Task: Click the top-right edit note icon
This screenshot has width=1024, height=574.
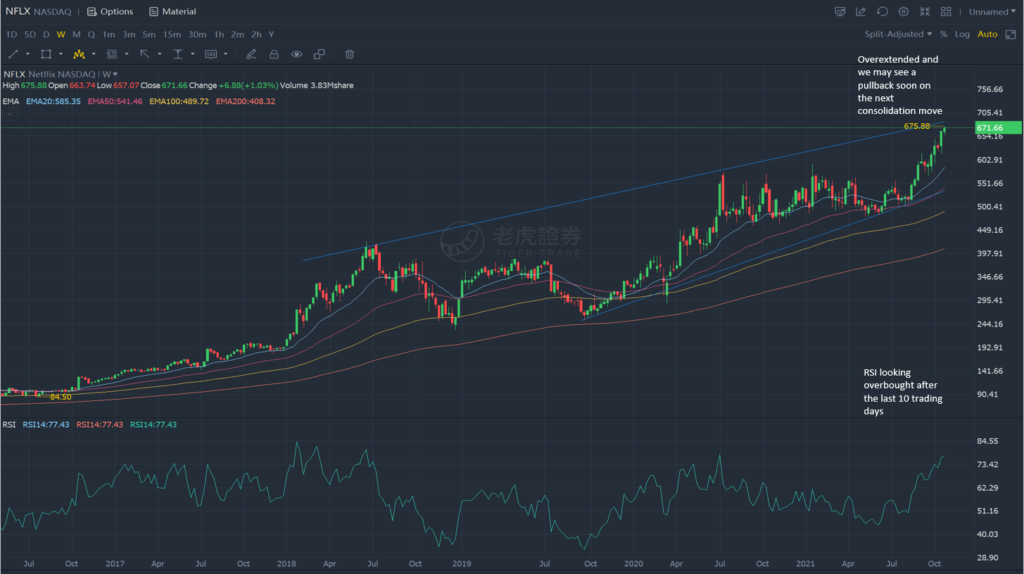Action: (x=861, y=12)
